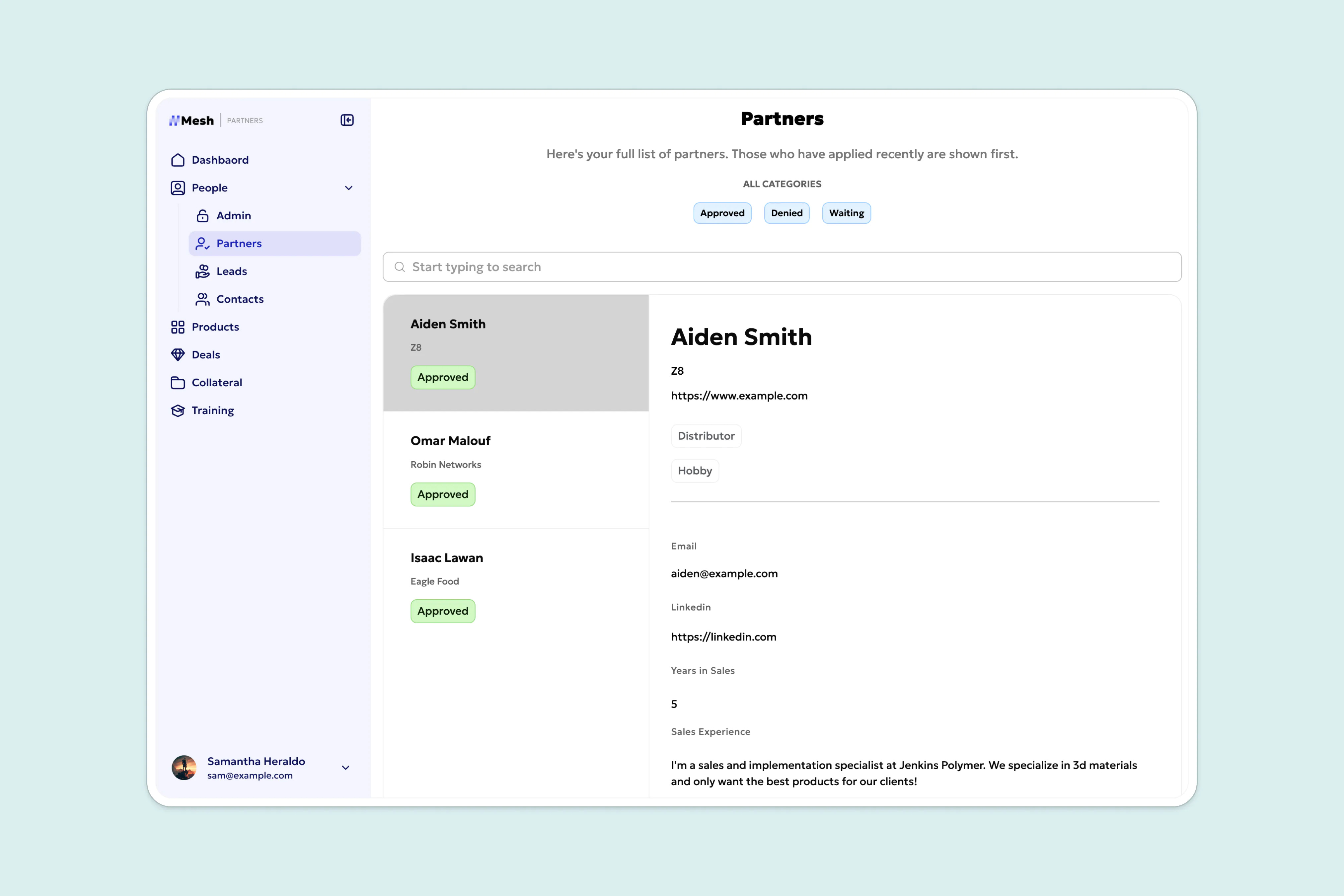1344x896 pixels.
Task: Collapse the sidebar with panel icon
Action: click(x=347, y=120)
